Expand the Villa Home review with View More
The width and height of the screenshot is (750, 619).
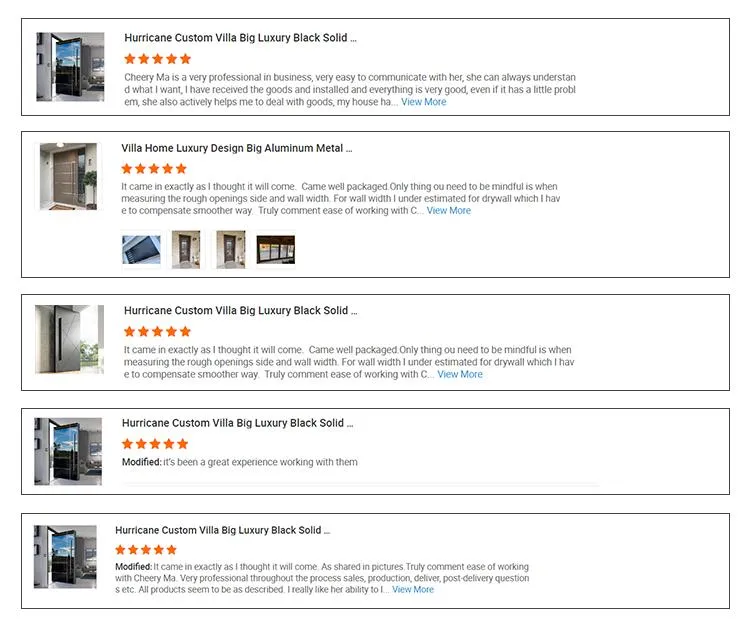click(x=449, y=211)
